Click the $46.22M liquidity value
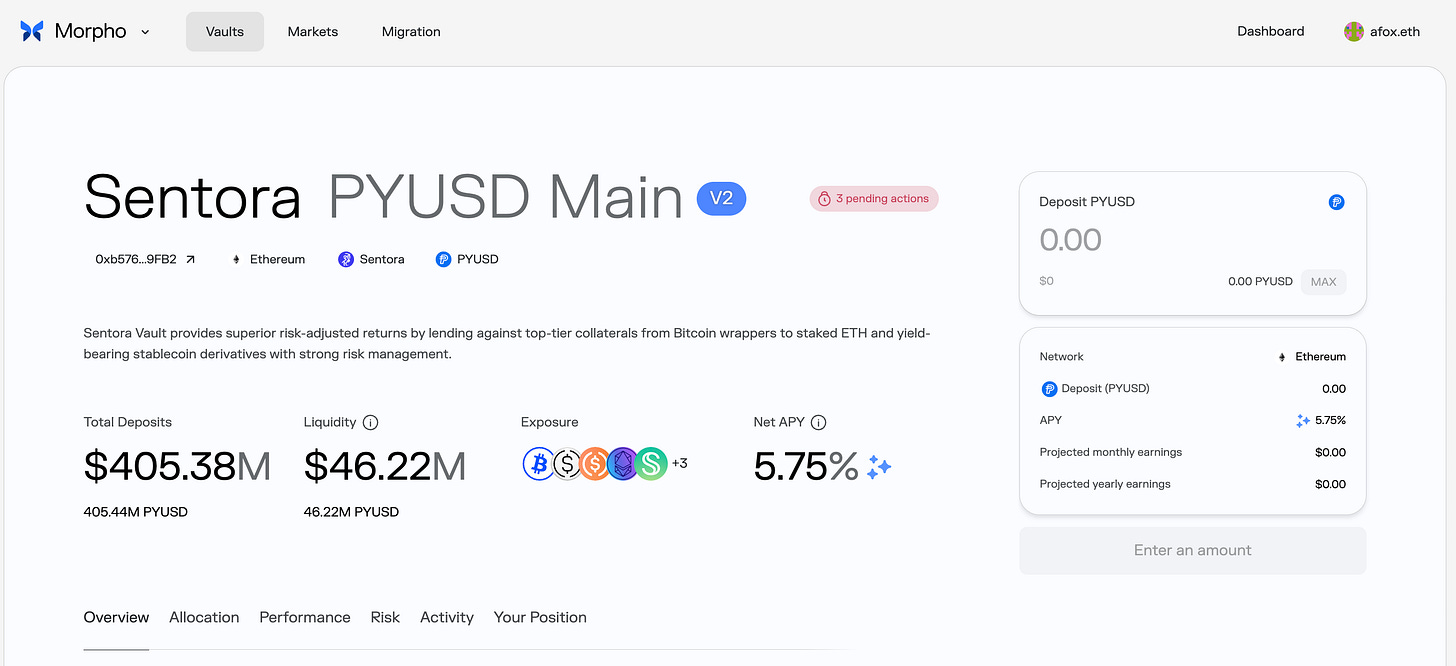The width and height of the screenshot is (1456, 666). [384, 466]
